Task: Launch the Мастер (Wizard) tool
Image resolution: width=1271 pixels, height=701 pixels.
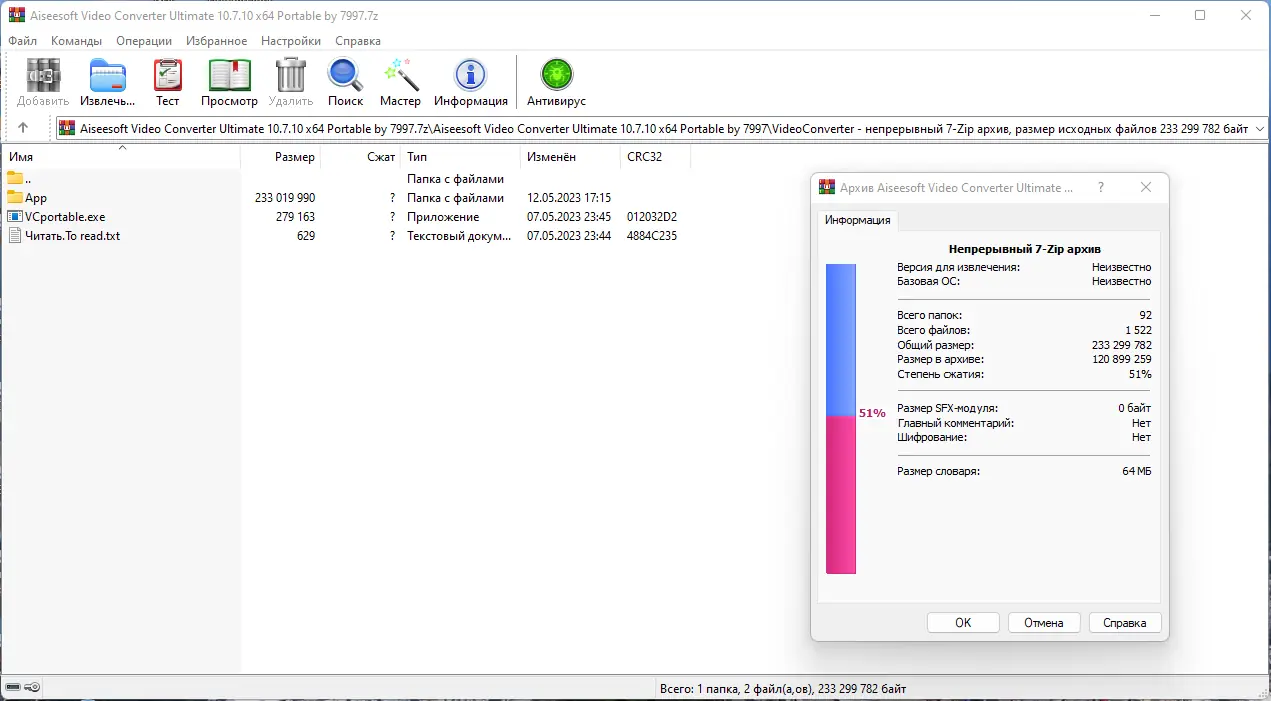Action: coord(400,75)
